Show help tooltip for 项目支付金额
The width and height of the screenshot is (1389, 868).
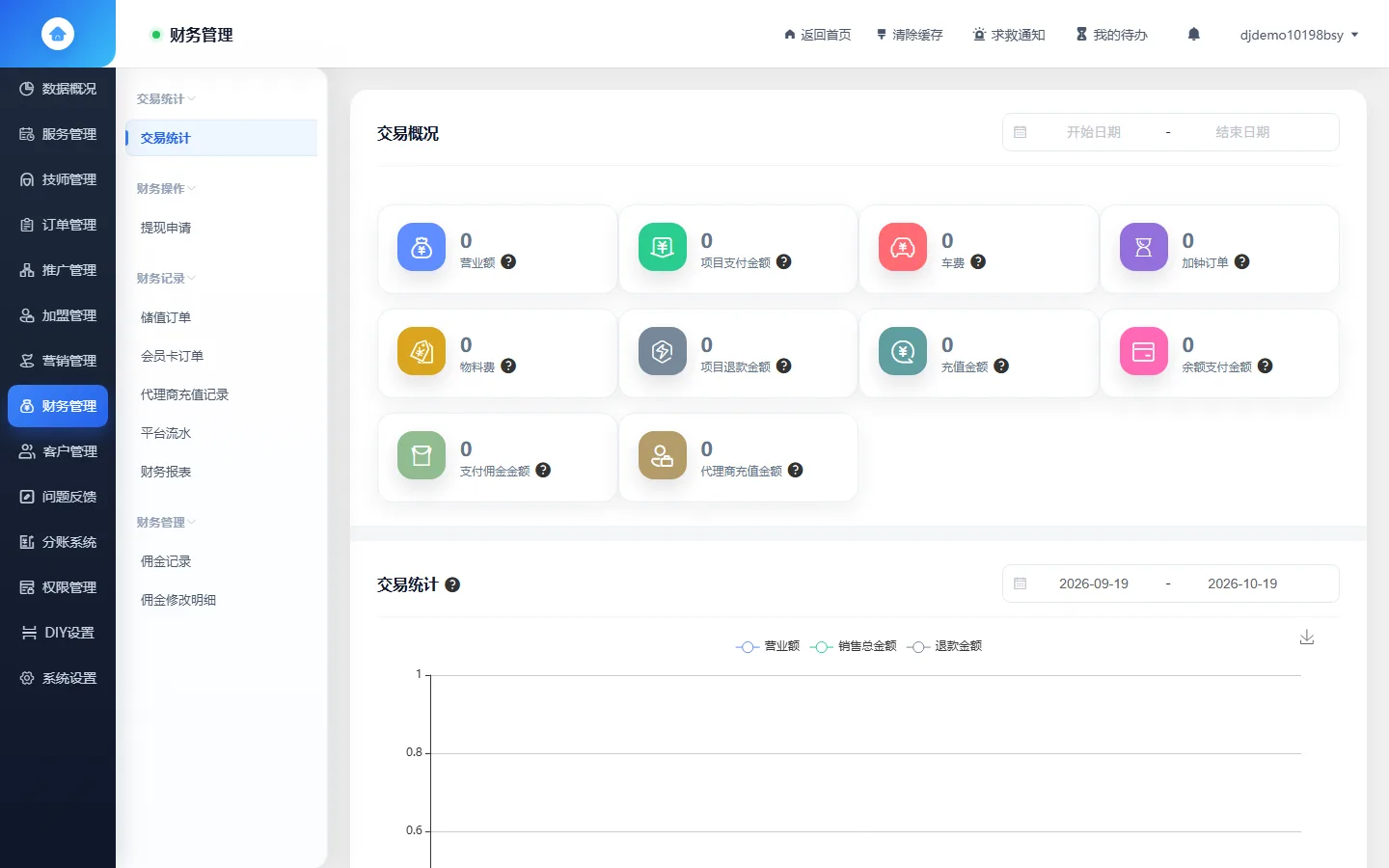784,261
